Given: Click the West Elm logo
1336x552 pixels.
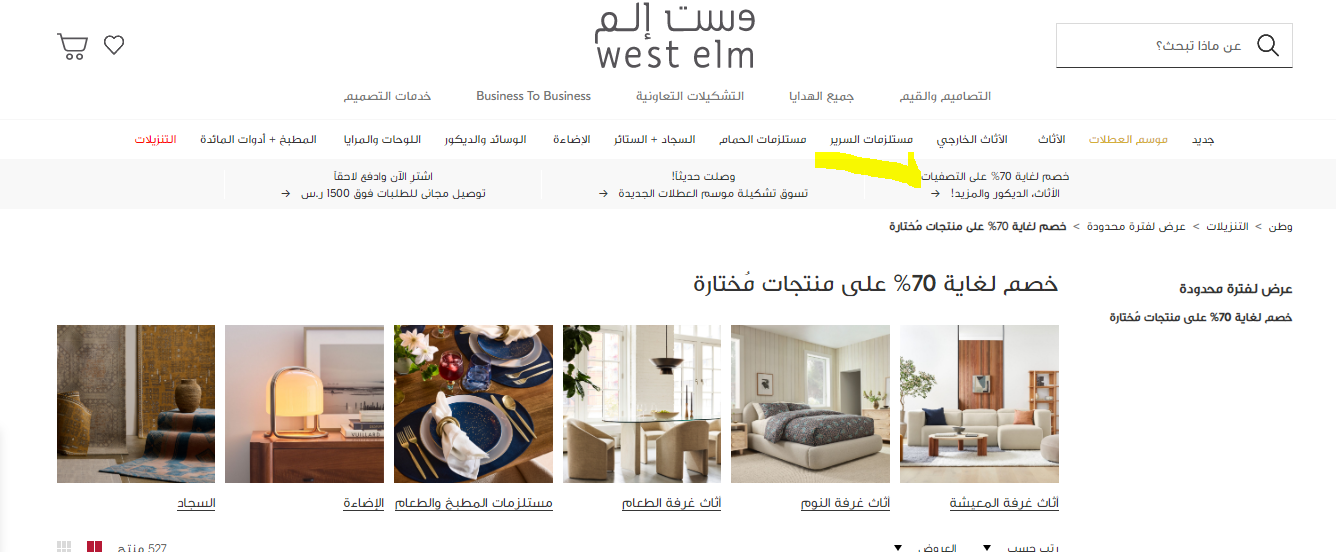Looking at the screenshot, I should tap(675, 37).
